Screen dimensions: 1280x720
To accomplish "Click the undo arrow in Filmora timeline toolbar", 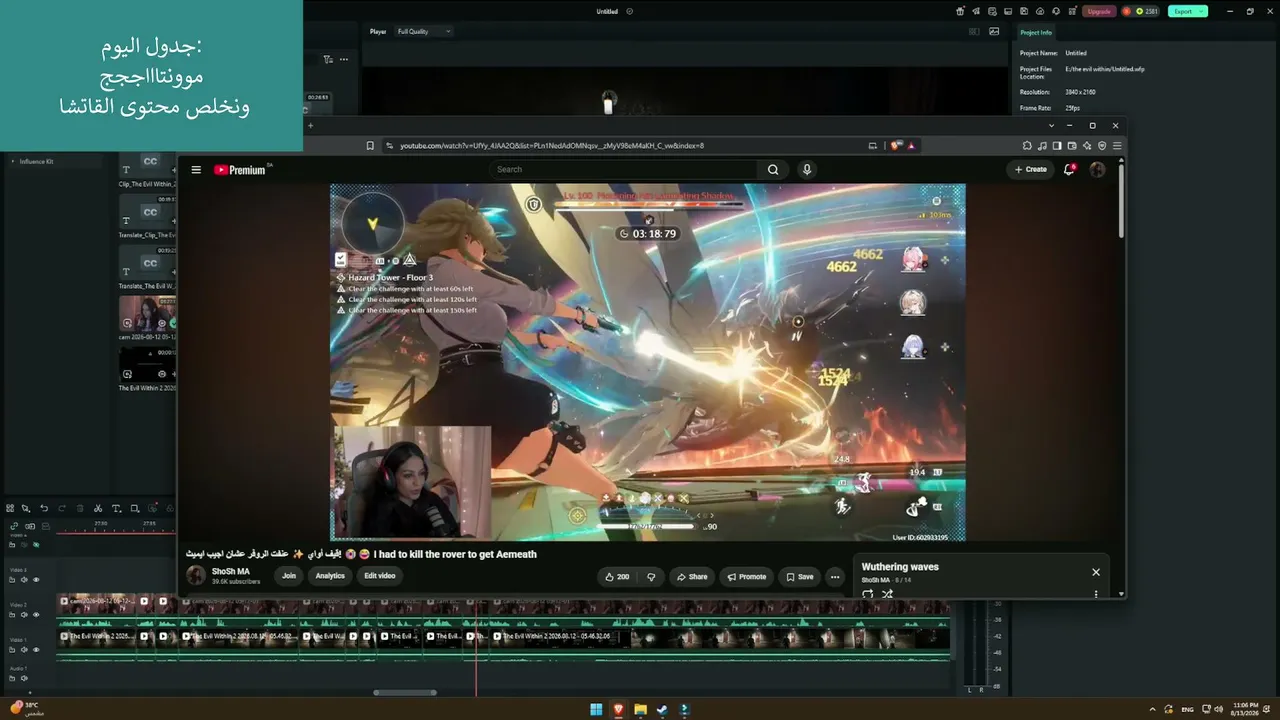I will pos(44,508).
